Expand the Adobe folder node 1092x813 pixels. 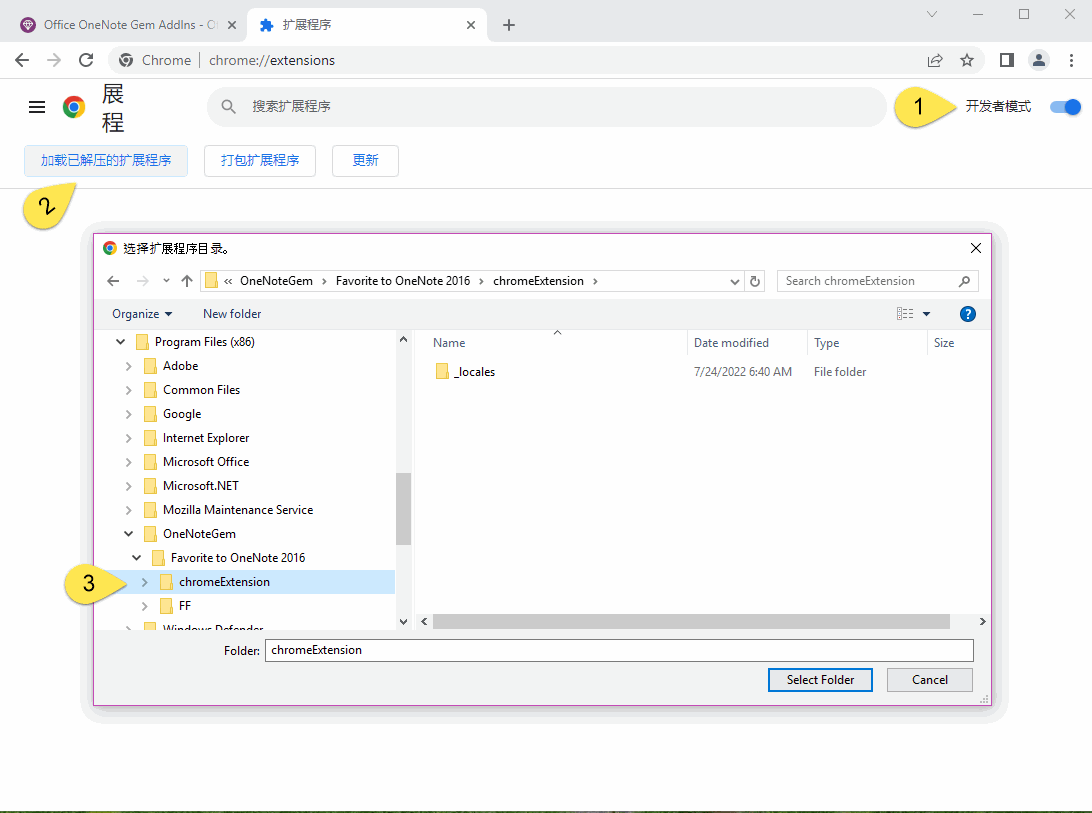pyautogui.click(x=129, y=366)
